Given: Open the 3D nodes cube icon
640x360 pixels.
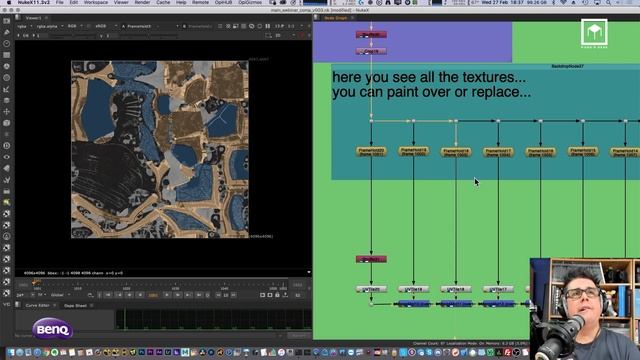Looking at the screenshot, I should (x=7, y=123).
